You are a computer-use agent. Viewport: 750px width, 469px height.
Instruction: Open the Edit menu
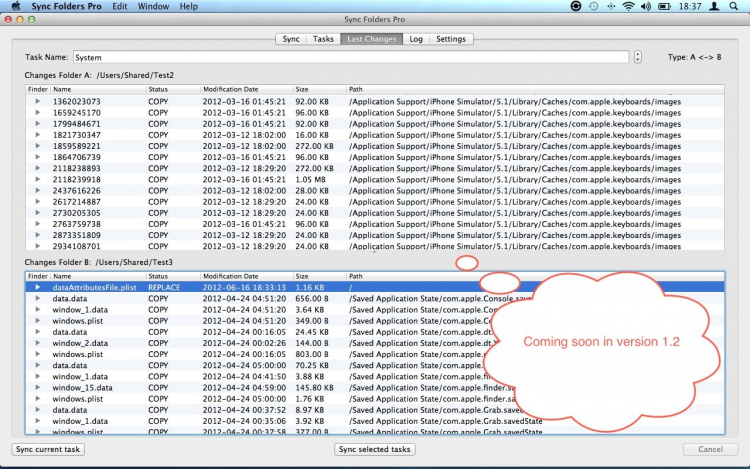(x=120, y=6)
